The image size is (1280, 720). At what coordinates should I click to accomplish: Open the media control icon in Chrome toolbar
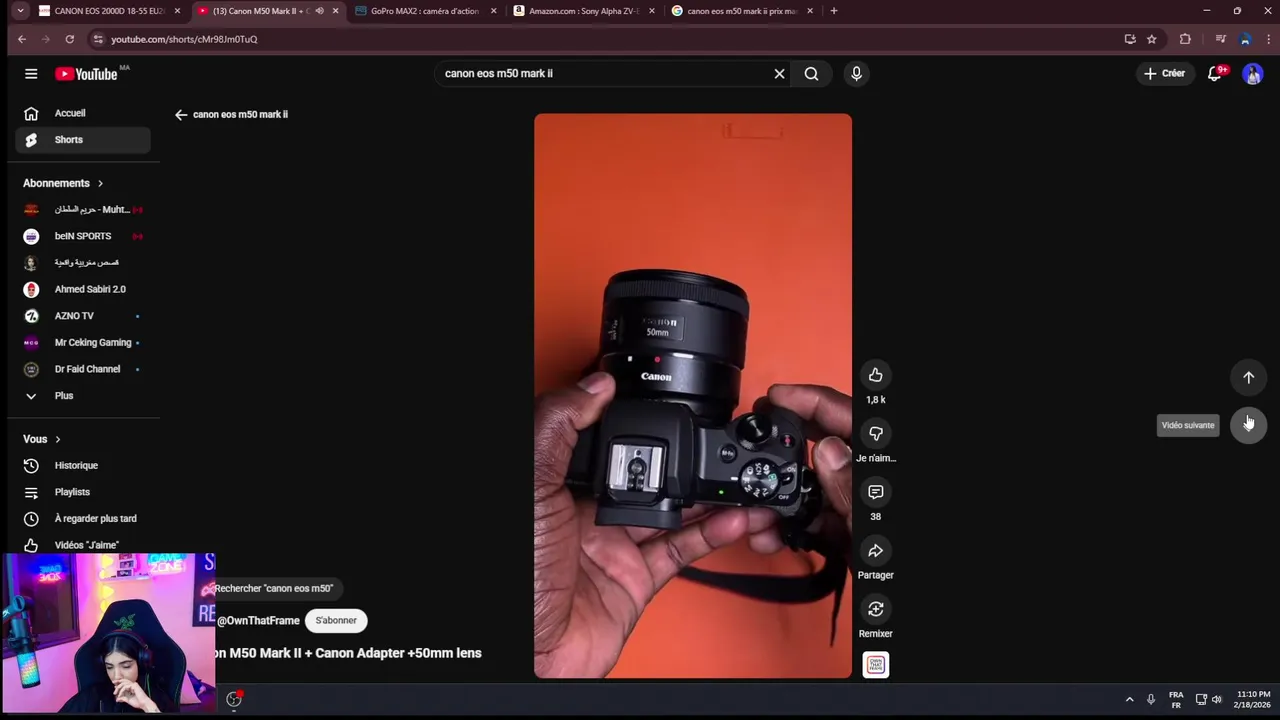tap(1221, 39)
